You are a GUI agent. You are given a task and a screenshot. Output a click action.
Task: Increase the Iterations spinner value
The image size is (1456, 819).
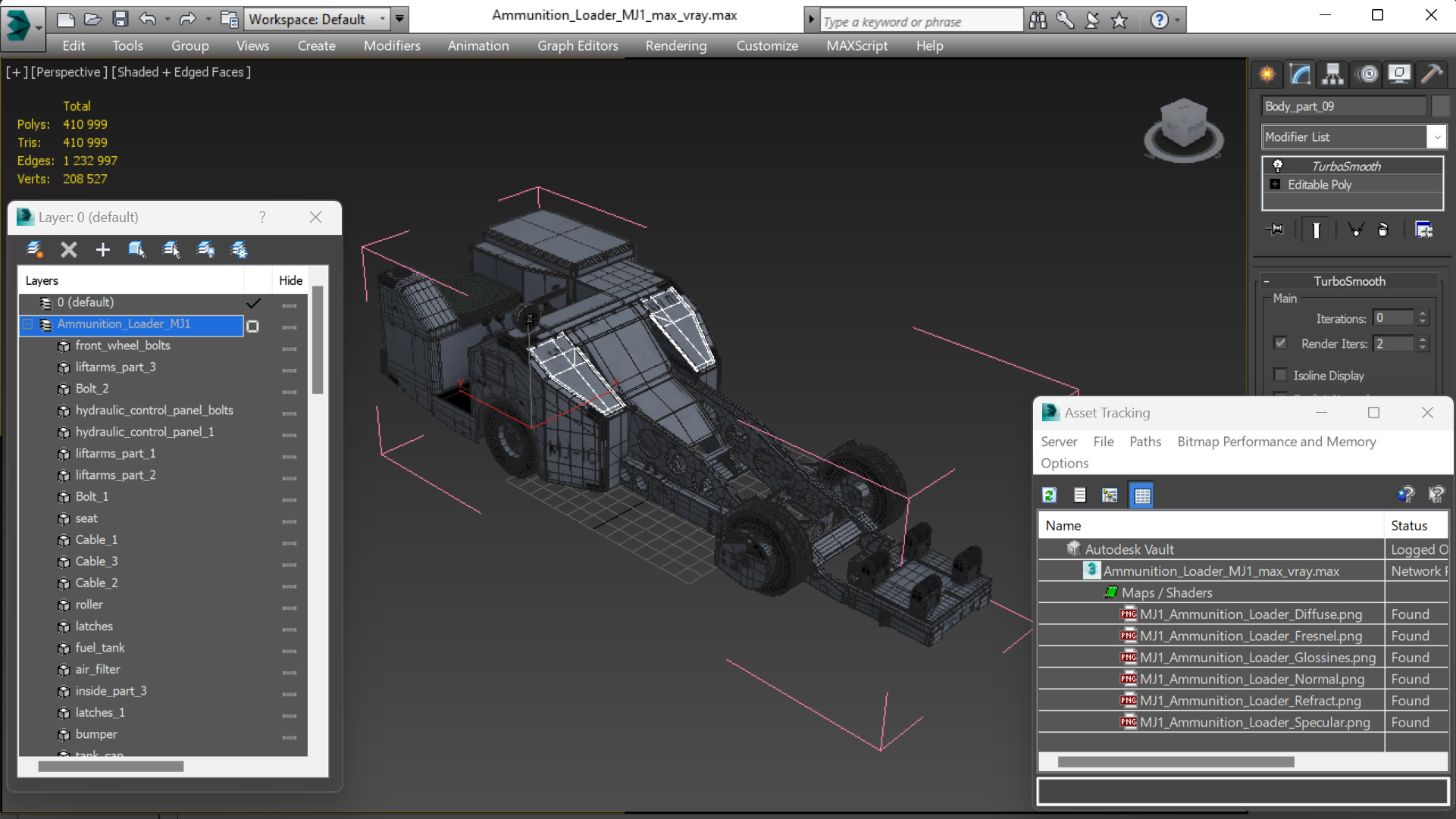pyautogui.click(x=1423, y=314)
